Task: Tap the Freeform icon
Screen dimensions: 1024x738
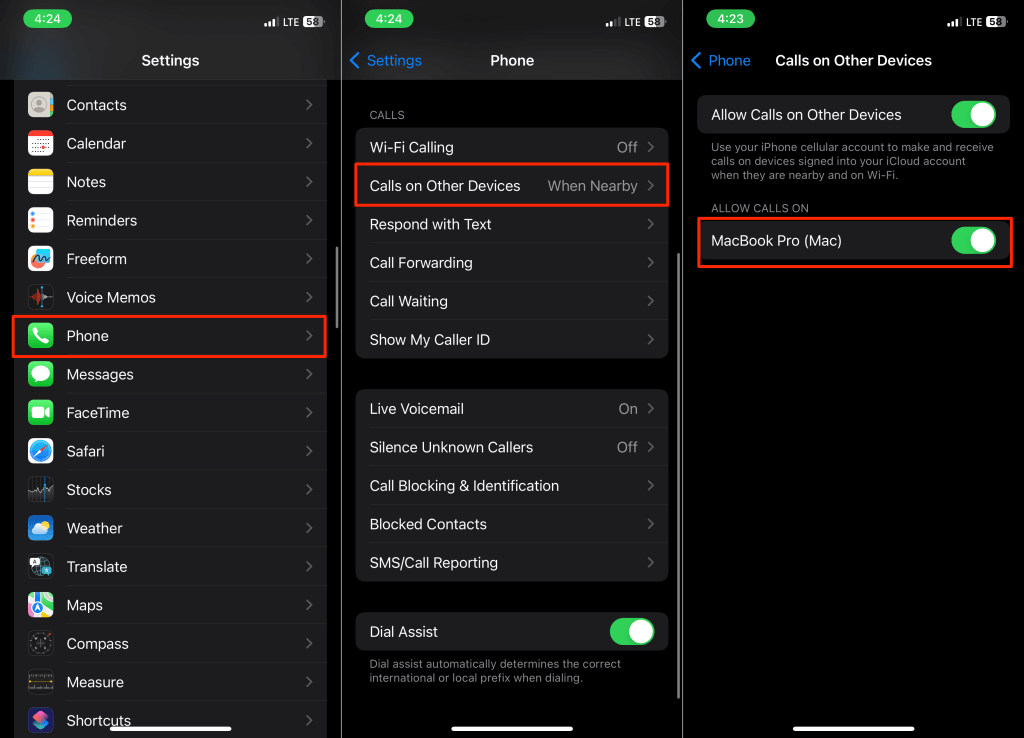Action: [x=40, y=259]
